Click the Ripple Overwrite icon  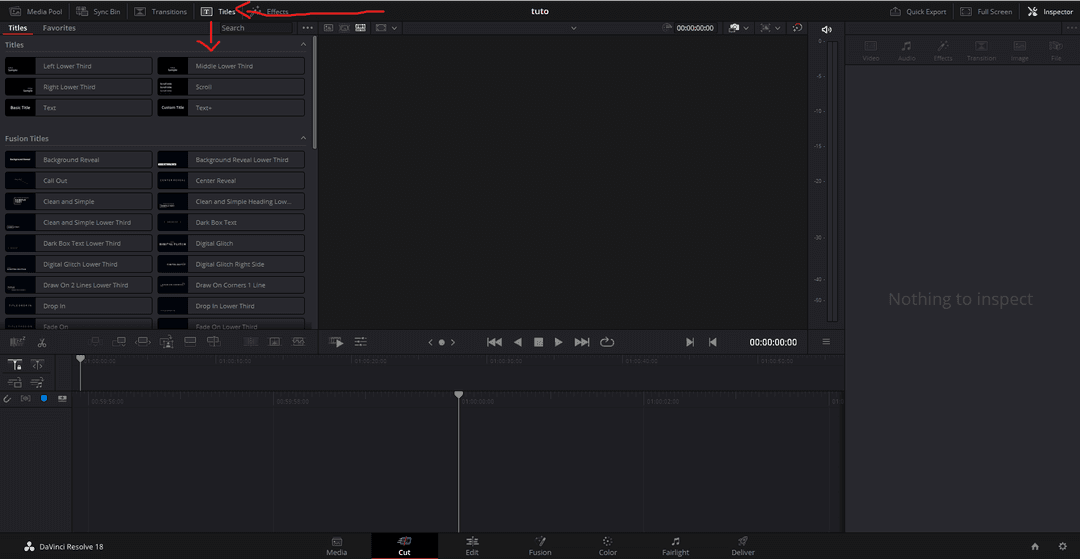coord(143,341)
